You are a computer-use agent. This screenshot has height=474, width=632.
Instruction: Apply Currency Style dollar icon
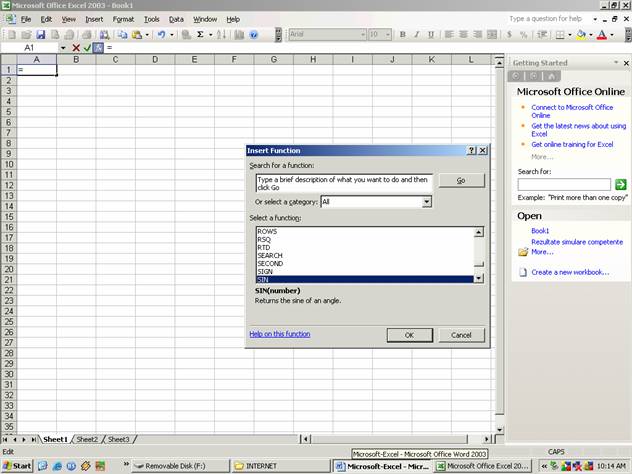coord(509,35)
